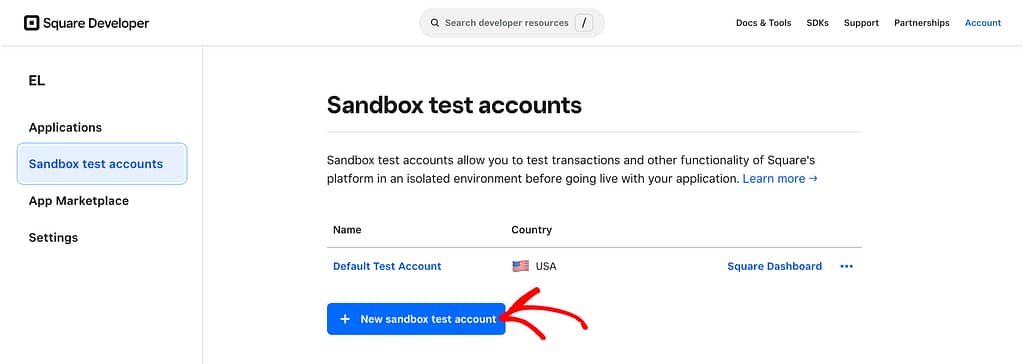Go to Support in top navigation
Screen dimensions: 1024x364
pos(861,23)
